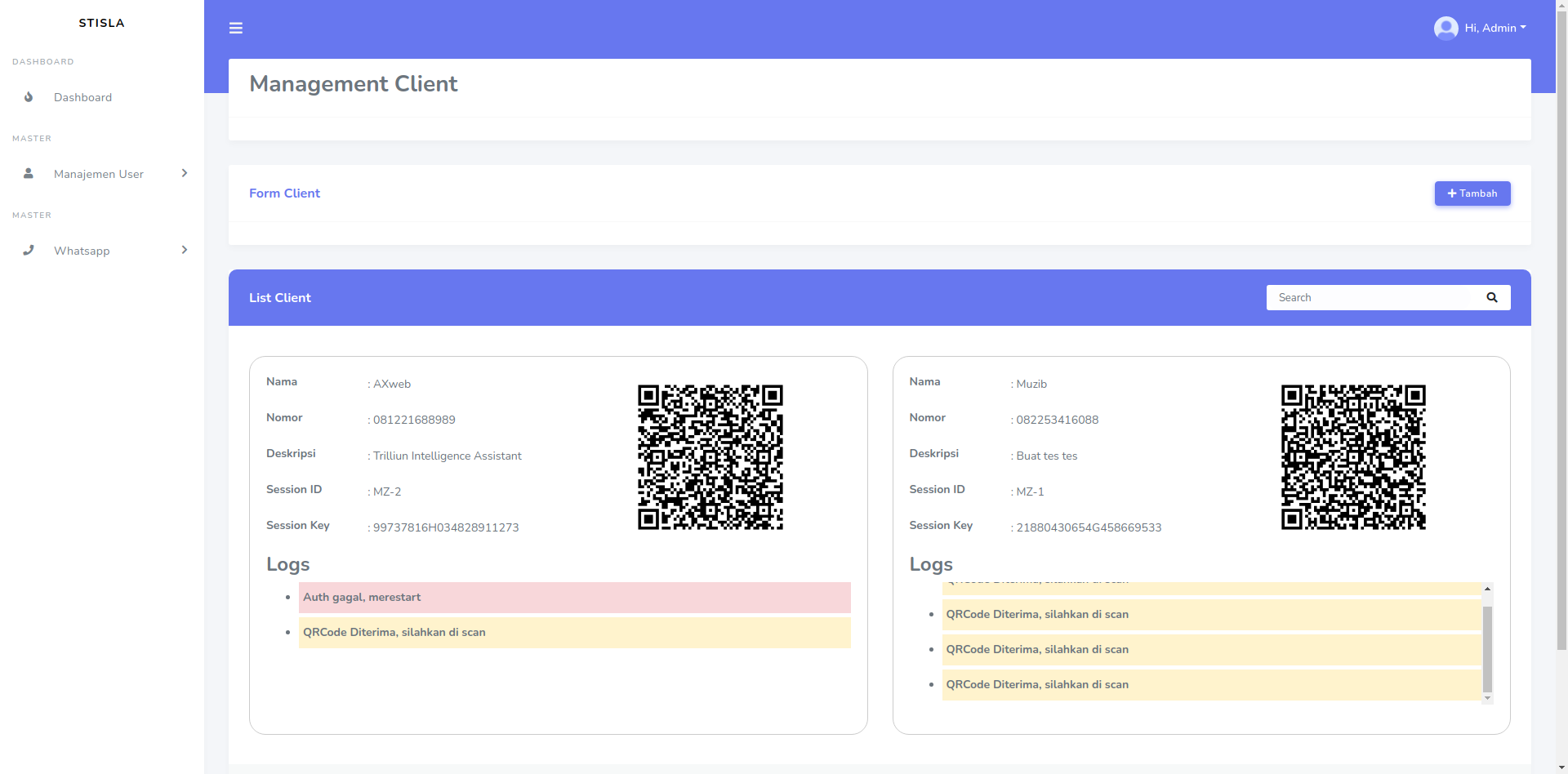The image size is (1568, 774).
Task: Expand the Whatsapp submenu chevron
Action: pyautogui.click(x=185, y=250)
